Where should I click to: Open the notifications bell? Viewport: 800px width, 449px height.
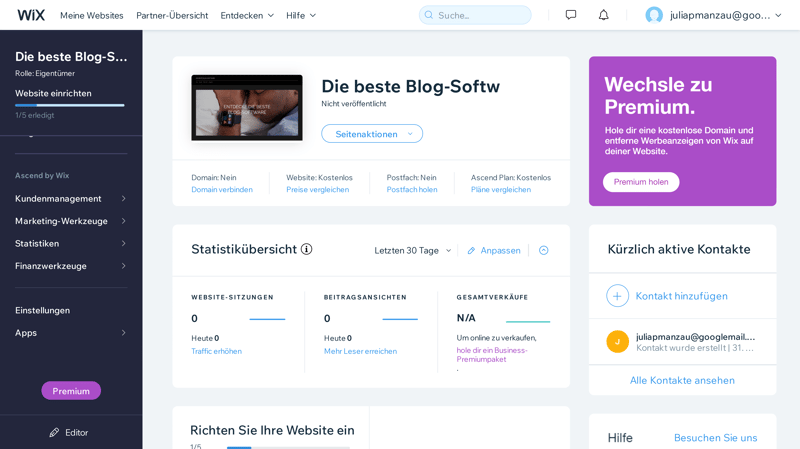pos(604,15)
